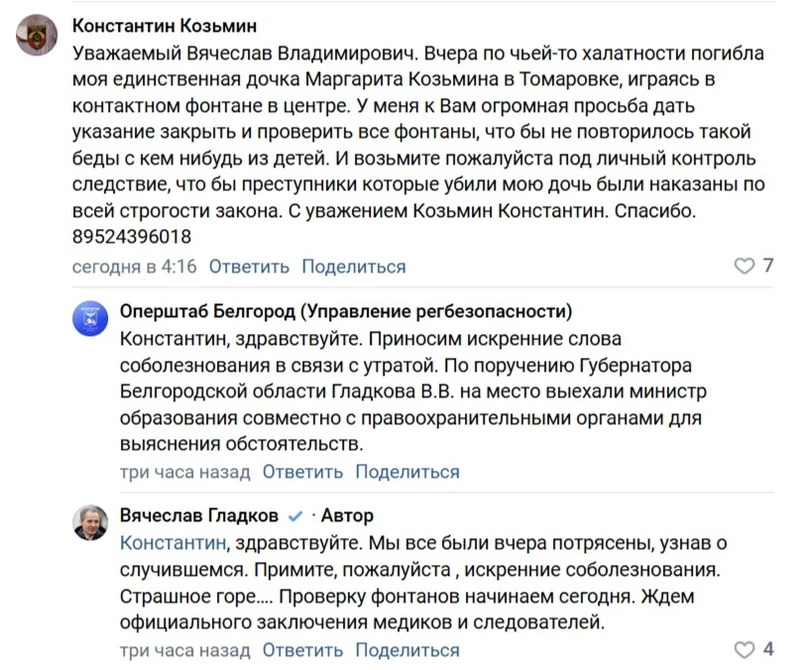The image size is (800, 670).
Task: Click the blue Константин mention in Gladkov's reply
Action: (173, 543)
